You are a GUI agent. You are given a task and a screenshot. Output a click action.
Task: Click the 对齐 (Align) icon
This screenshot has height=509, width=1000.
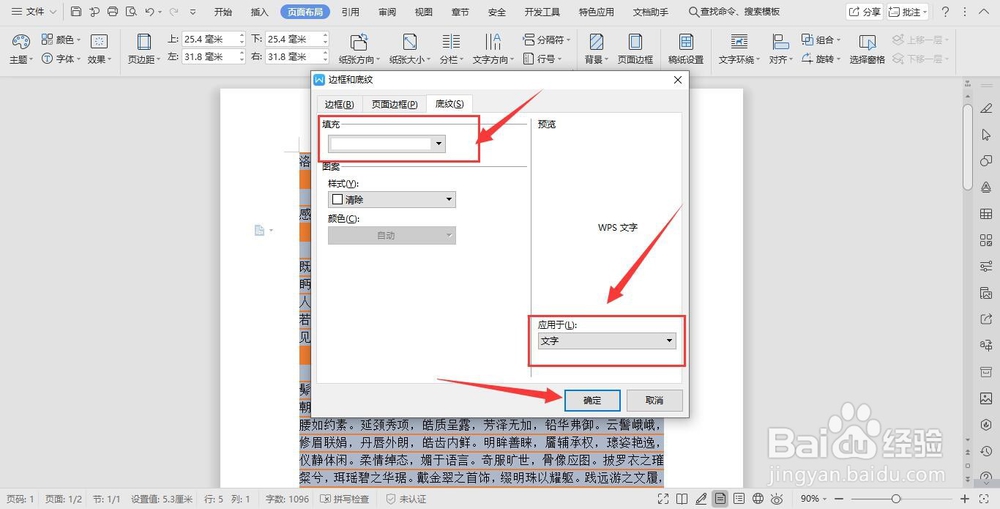(781, 42)
